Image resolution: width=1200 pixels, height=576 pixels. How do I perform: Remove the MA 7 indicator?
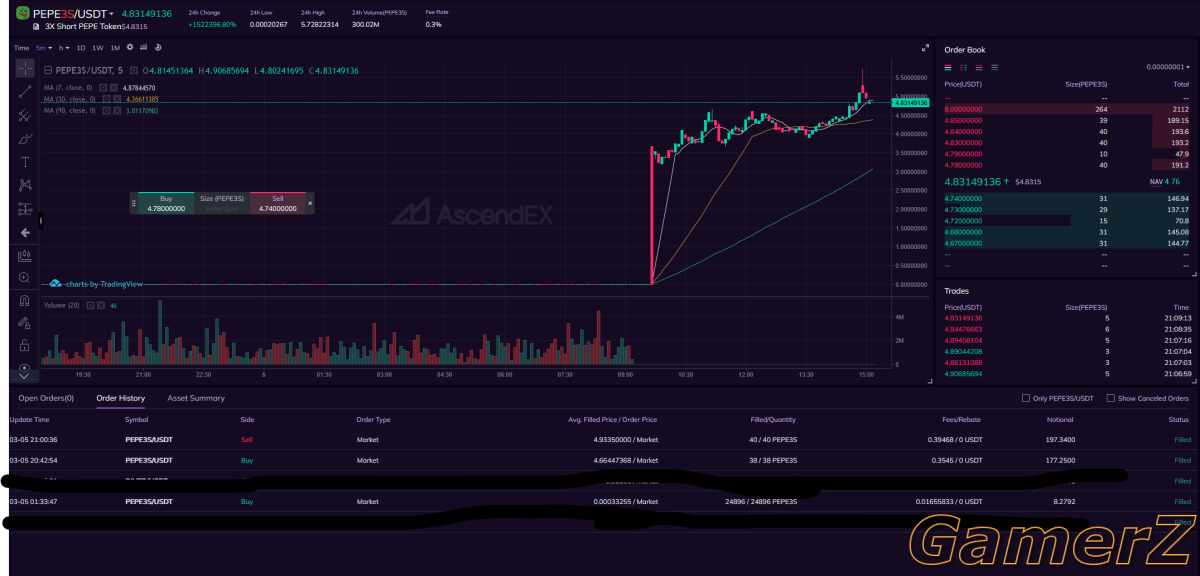pyautogui.click(x=114, y=88)
